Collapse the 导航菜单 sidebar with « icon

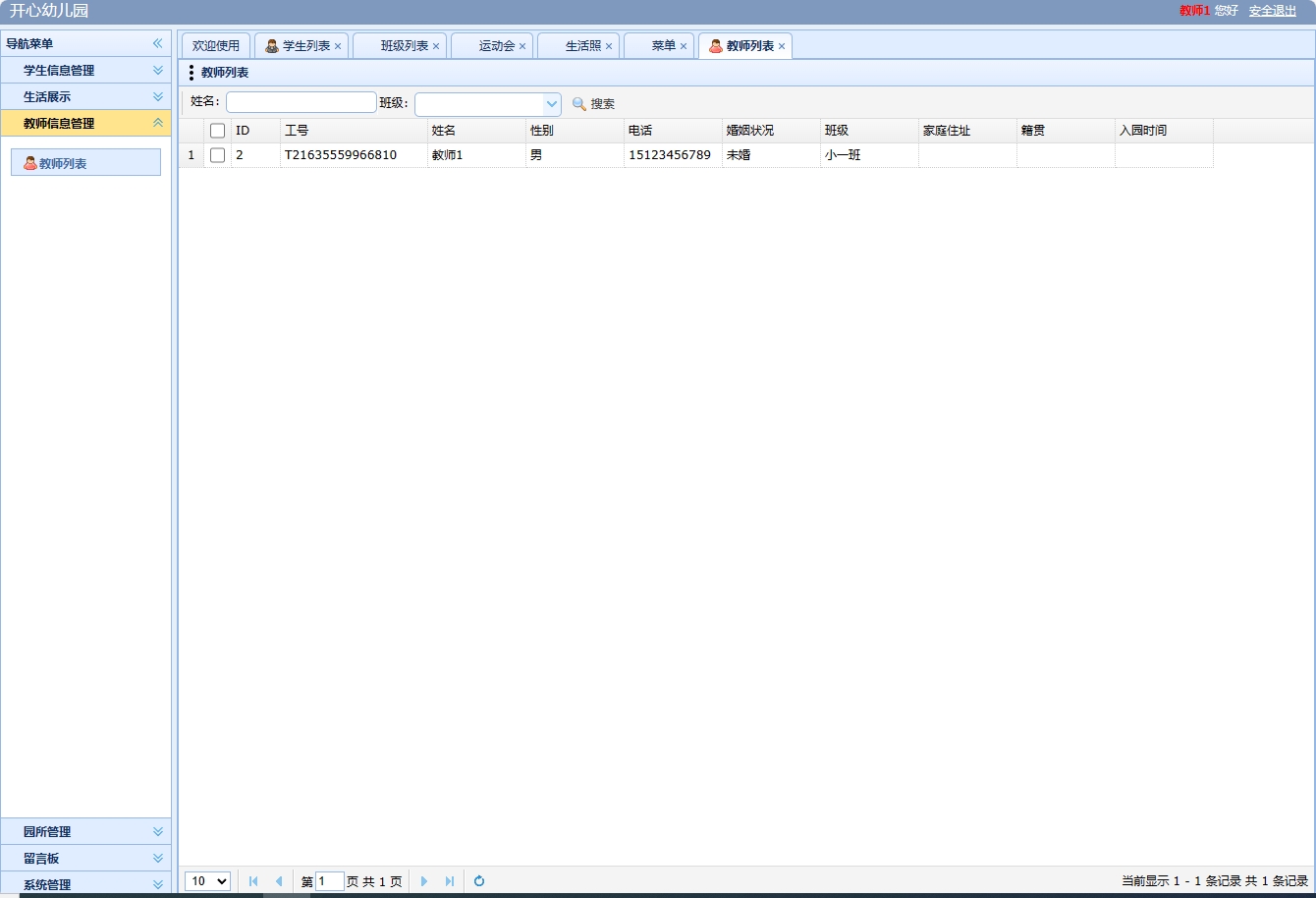pyautogui.click(x=156, y=43)
